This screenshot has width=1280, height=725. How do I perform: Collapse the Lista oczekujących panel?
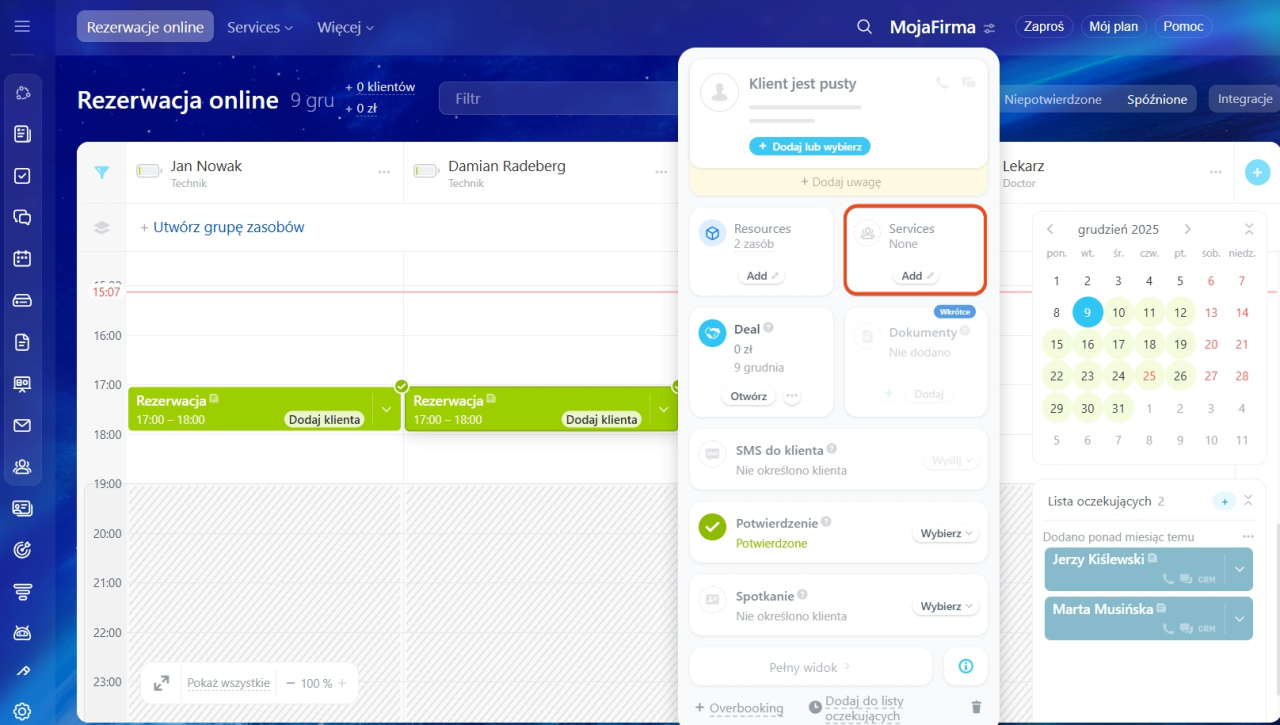pyautogui.click(x=1248, y=501)
